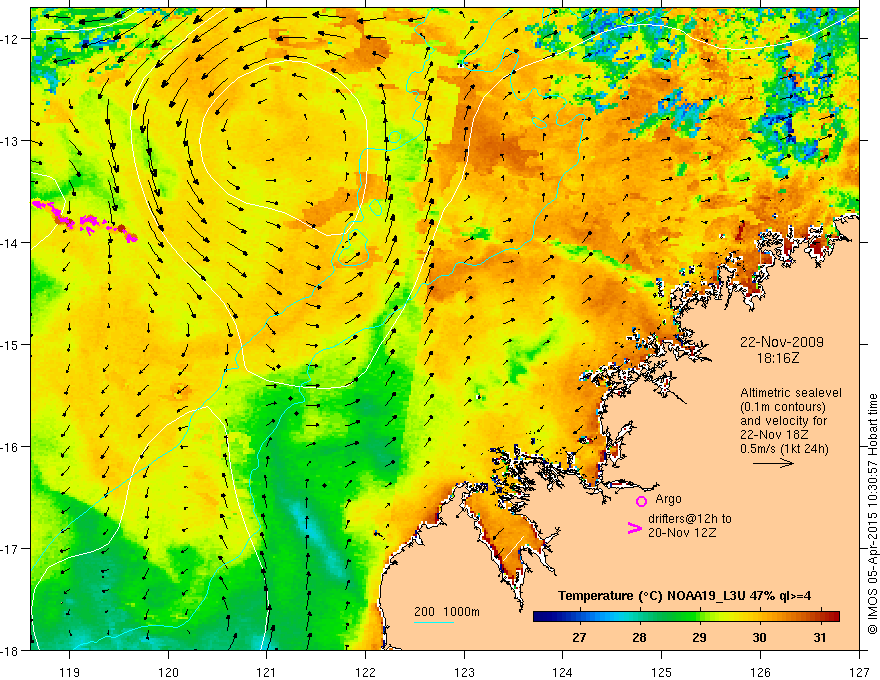This screenshot has width=880, height=680.
Task: Click the longitude 124 axis label
Action: click(563, 673)
